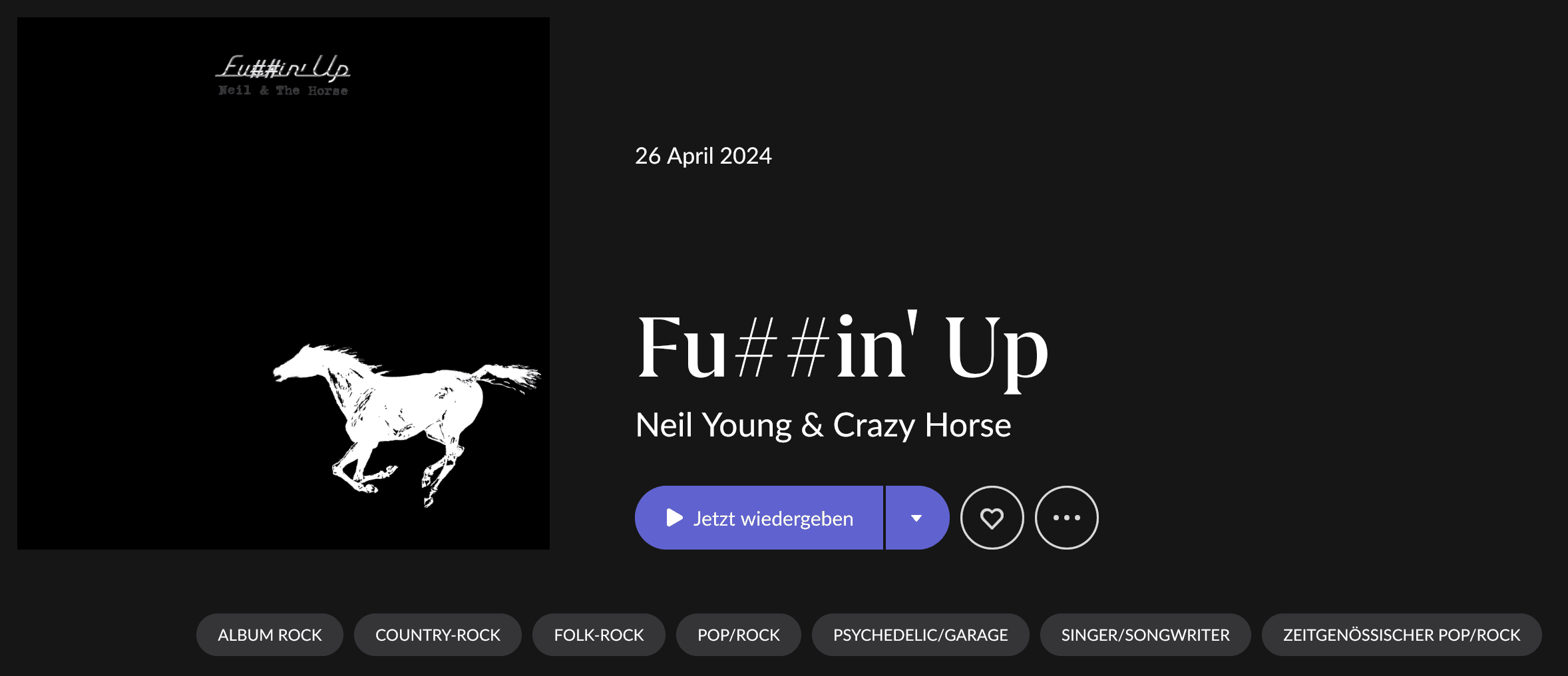Favorite the album with the heart icon
This screenshot has width=1568, height=676.
tap(992, 518)
